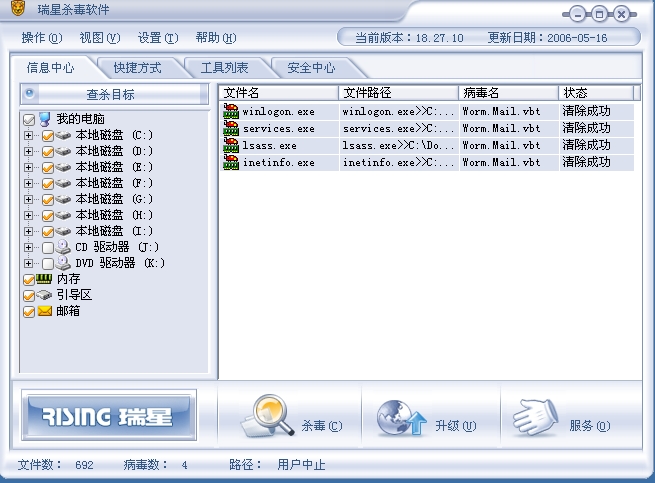
Task: Click the DVD drive K: disc icon
Action: point(63,263)
